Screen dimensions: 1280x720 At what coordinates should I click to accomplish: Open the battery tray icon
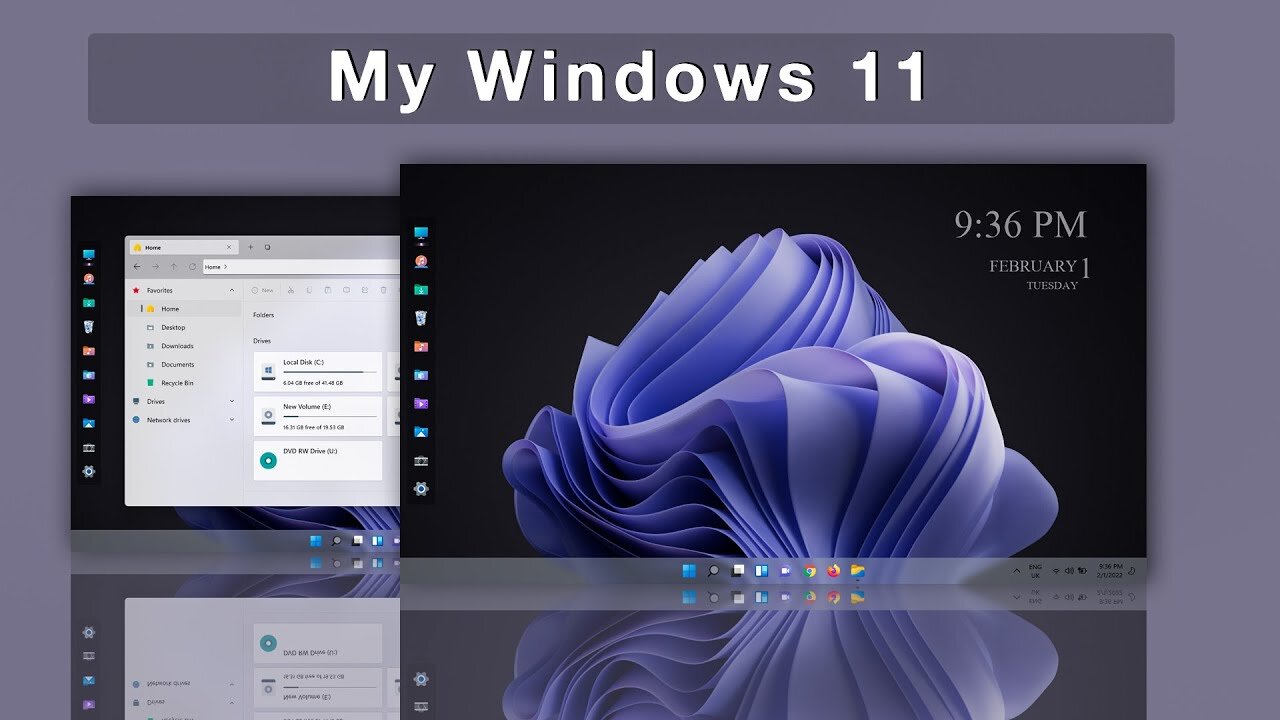click(1083, 571)
